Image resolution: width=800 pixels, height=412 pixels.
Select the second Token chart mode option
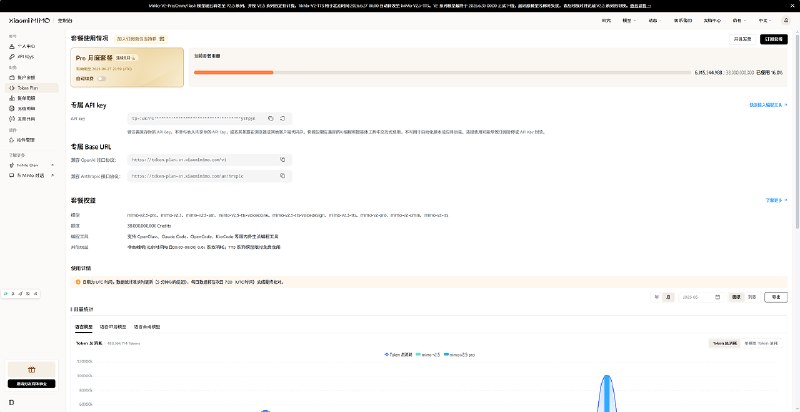[x=761, y=344]
